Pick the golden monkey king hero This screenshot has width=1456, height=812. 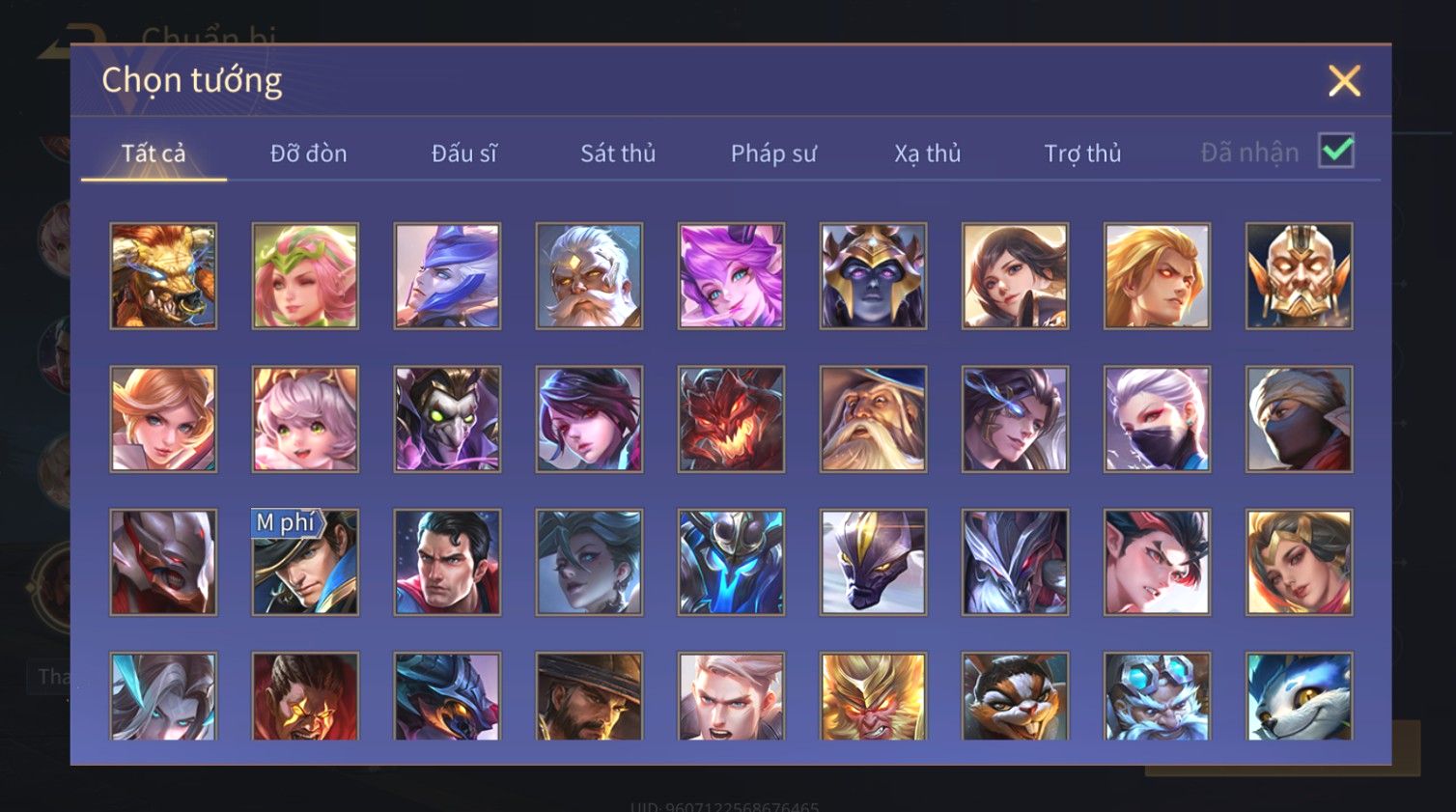click(873, 696)
